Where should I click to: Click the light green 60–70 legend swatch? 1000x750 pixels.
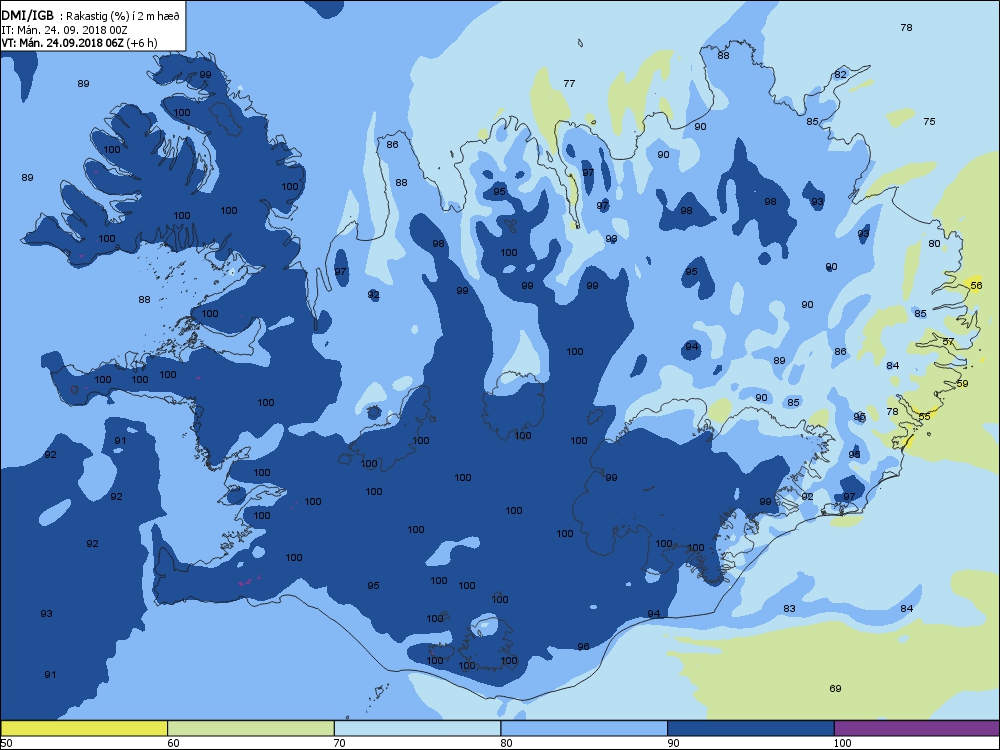[251, 728]
